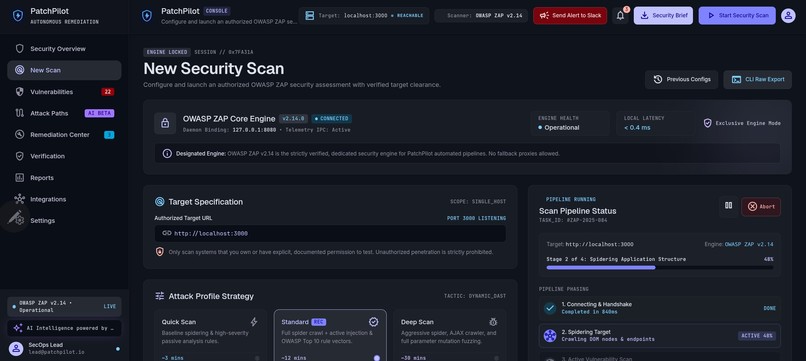Expand the Connecting & Handshake stage
The image size is (806, 361).
(x=660, y=308)
